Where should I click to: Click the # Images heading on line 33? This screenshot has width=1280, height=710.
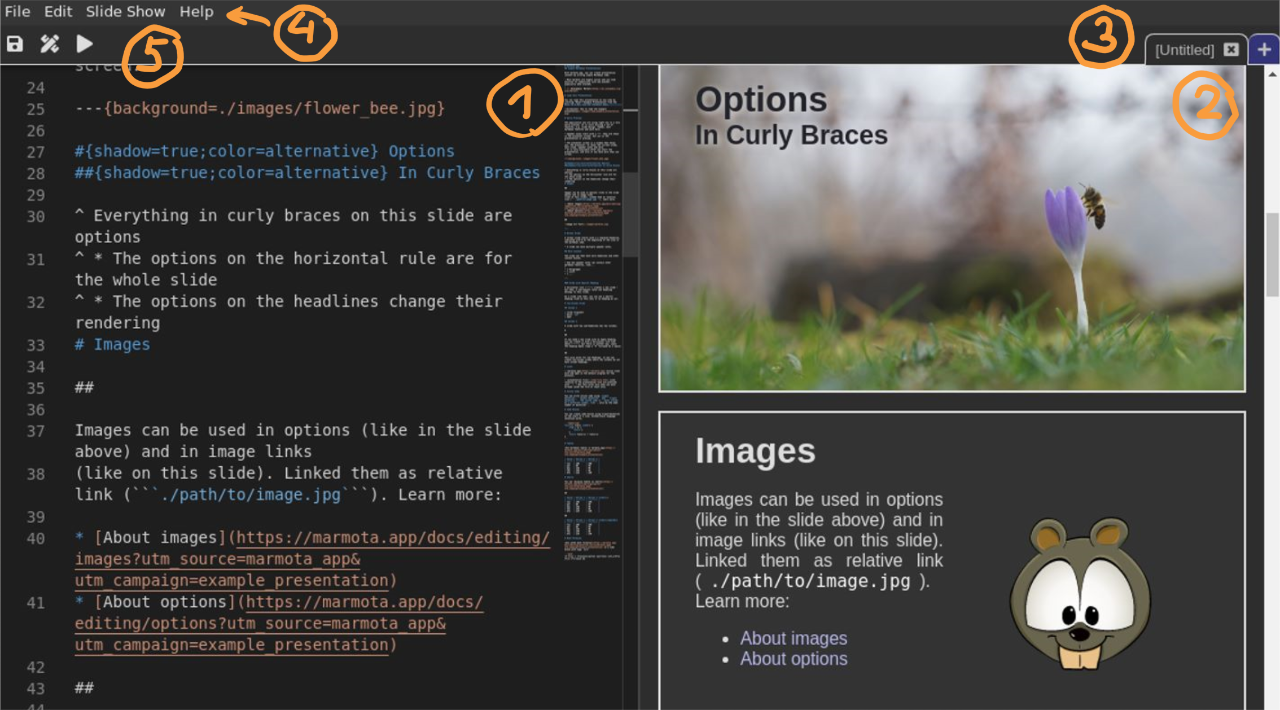pos(112,343)
